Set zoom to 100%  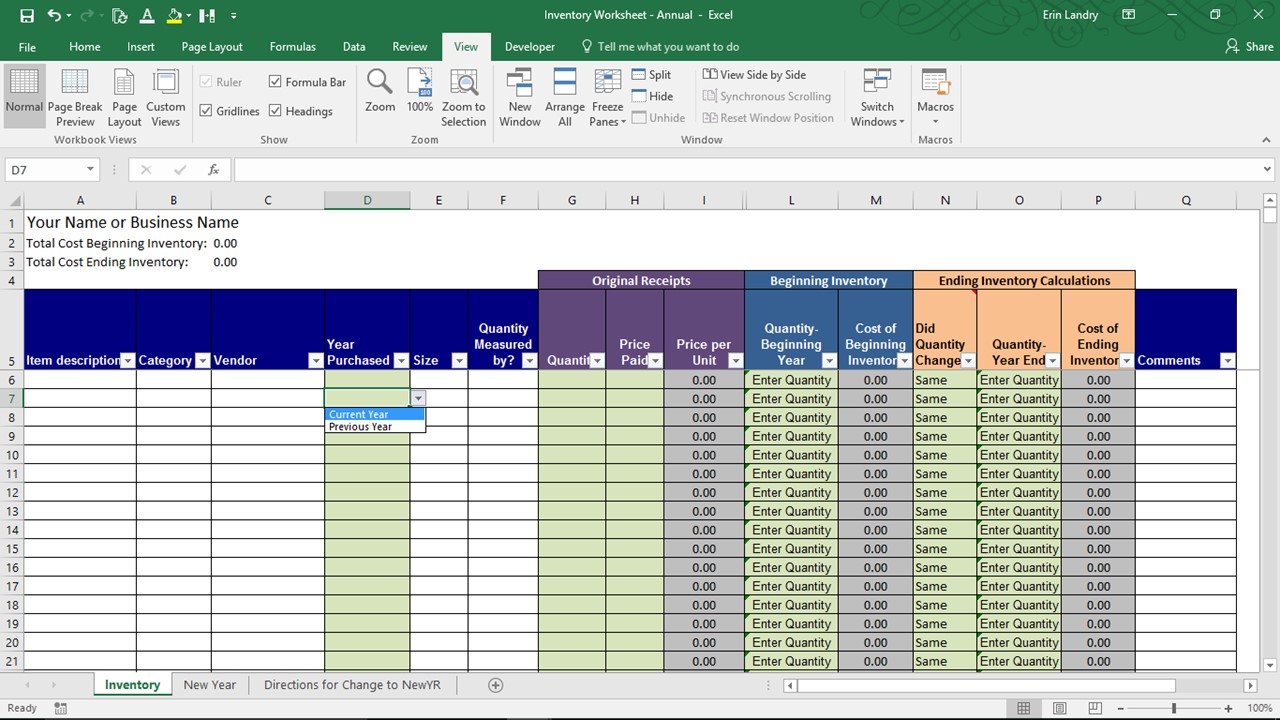tap(420, 90)
